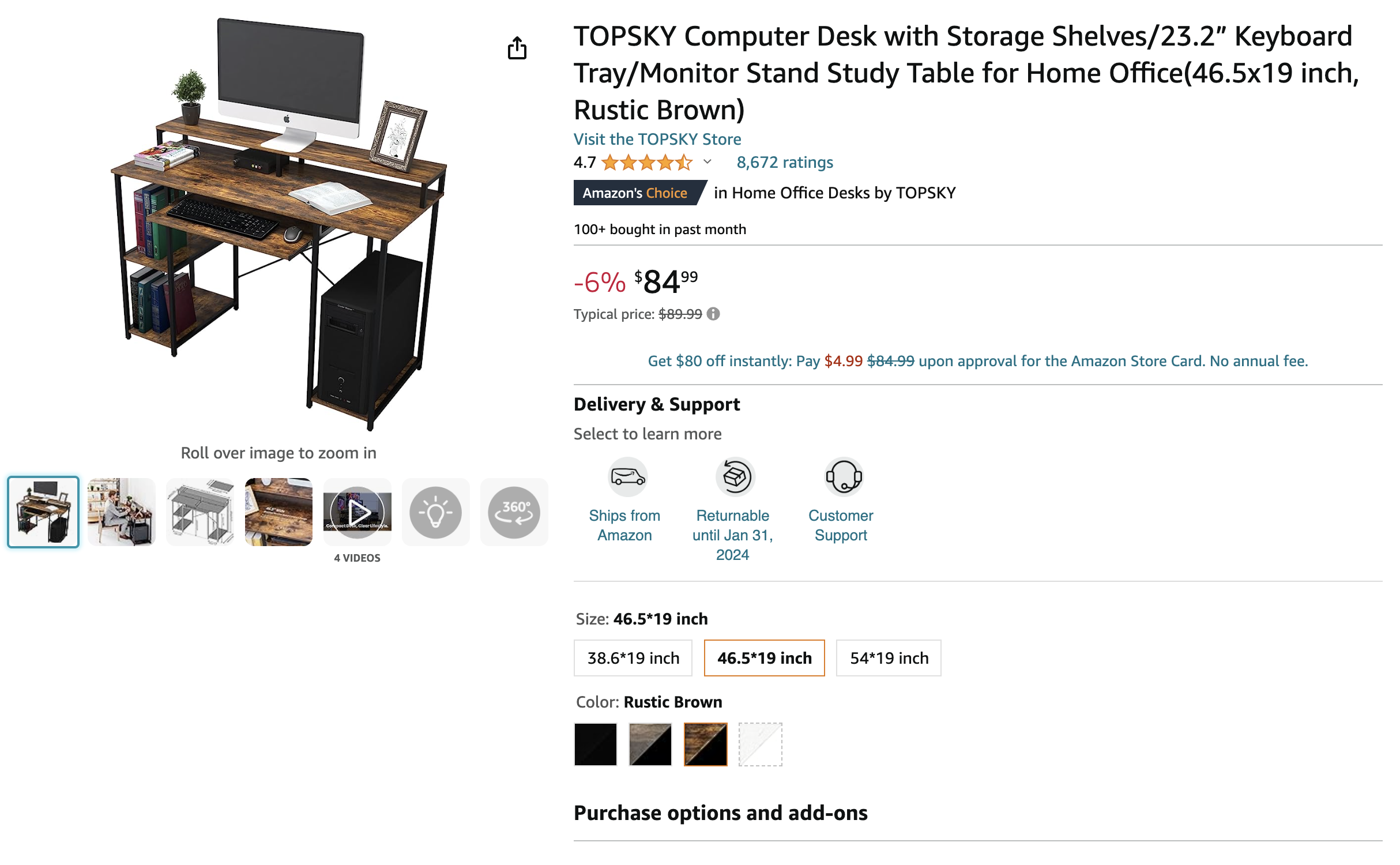The height and width of the screenshot is (865, 1400).
Task: Open the desk dimensions diagram thumbnail
Action: (x=200, y=512)
